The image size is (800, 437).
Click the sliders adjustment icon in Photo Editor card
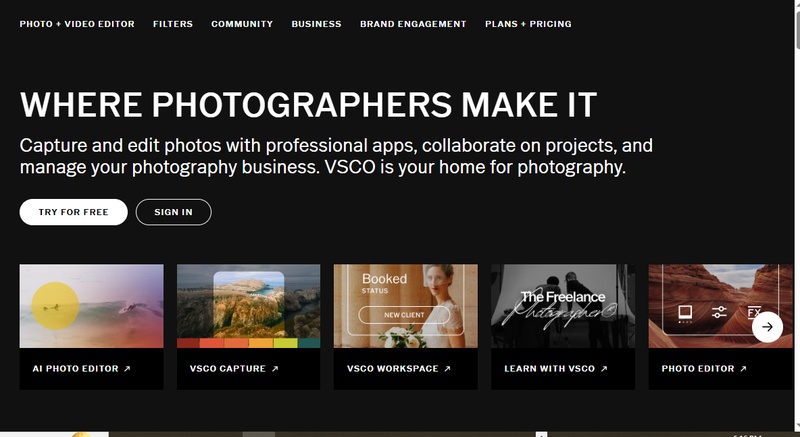tap(719, 313)
